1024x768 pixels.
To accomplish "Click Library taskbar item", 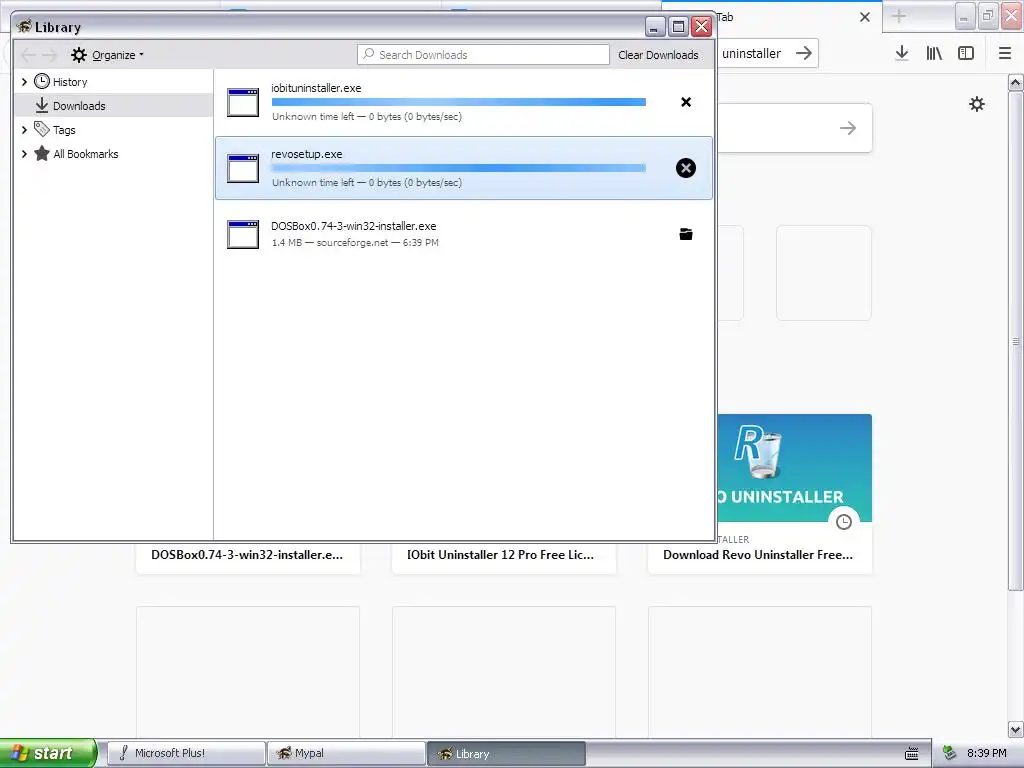I will click(x=506, y=753).
